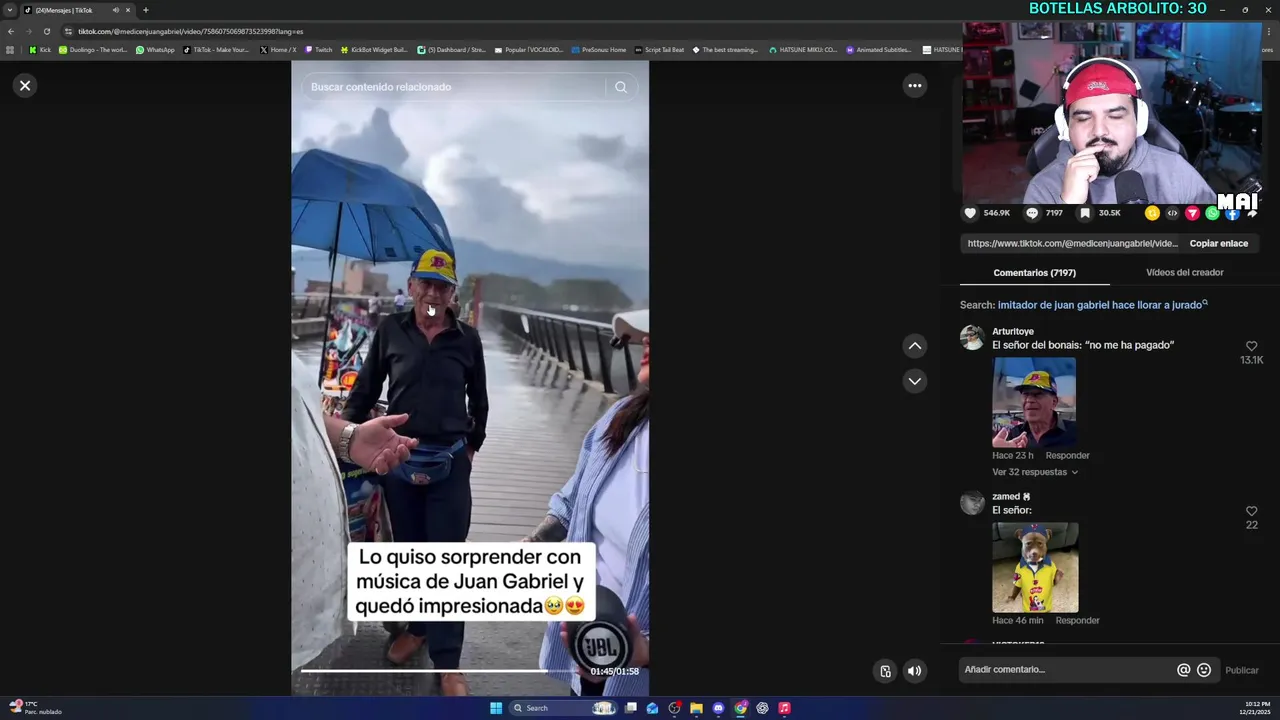Image resolution: width=1280 pixels, height=720 pixels.
Task: Click the embed code icon
Action: [x=1172, y=213]
